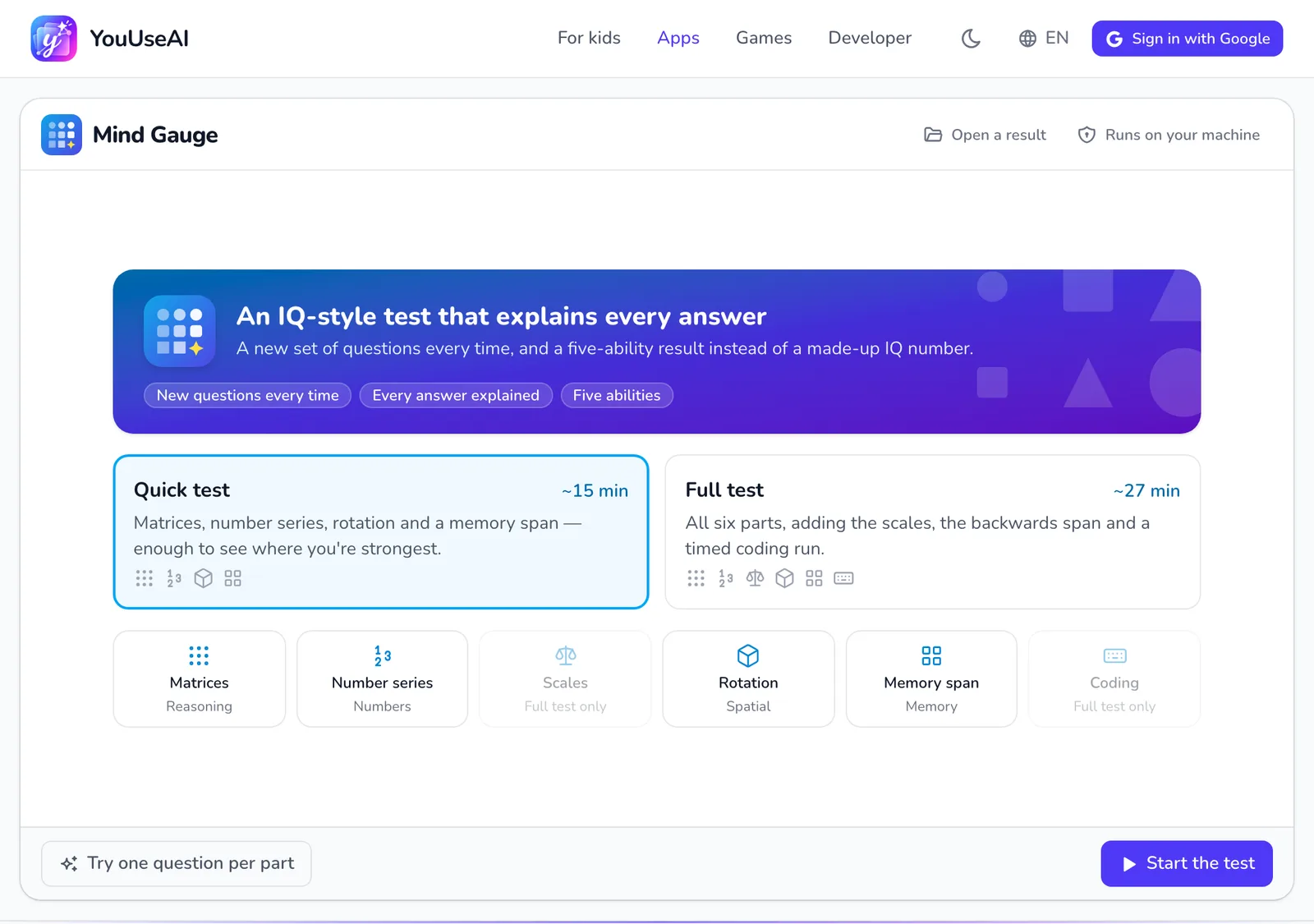Click the ~27 min duration label
Image resolution: width=1314 pixels, height=924 pixels.
(x=1146, y=490)
